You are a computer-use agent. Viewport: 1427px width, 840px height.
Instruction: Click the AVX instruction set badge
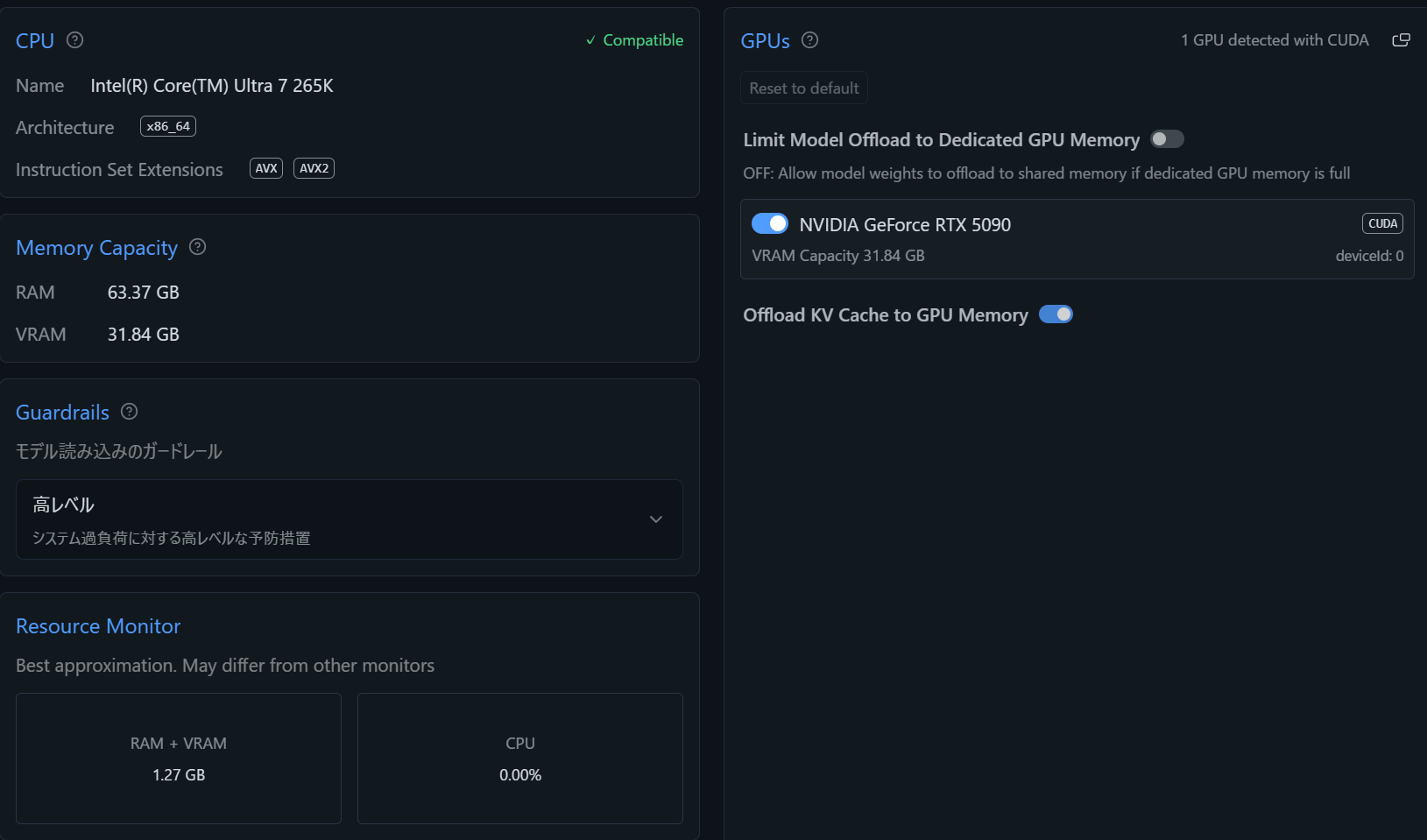266,168
